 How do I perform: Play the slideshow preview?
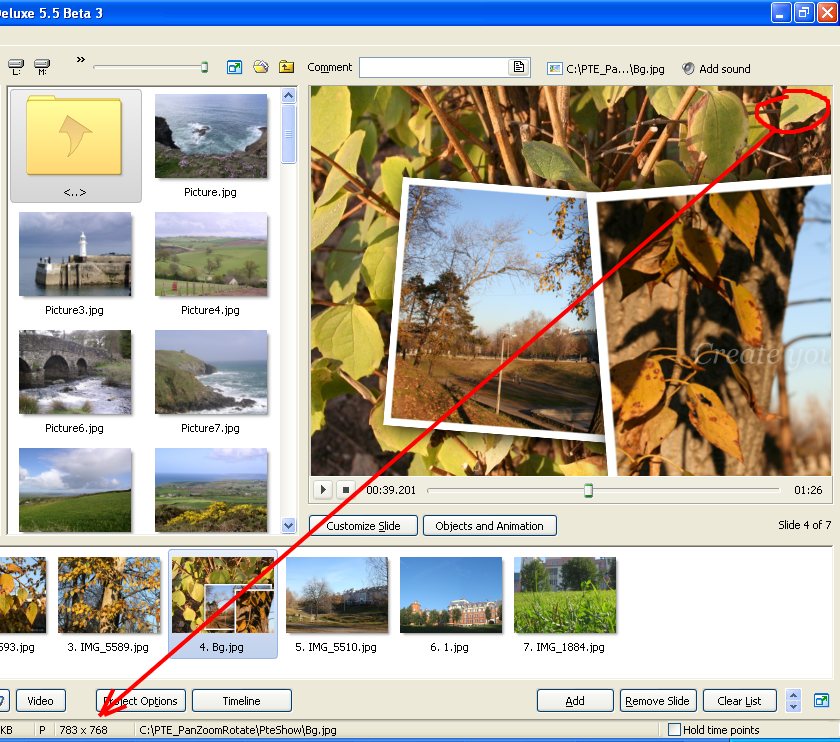point(322,490)
